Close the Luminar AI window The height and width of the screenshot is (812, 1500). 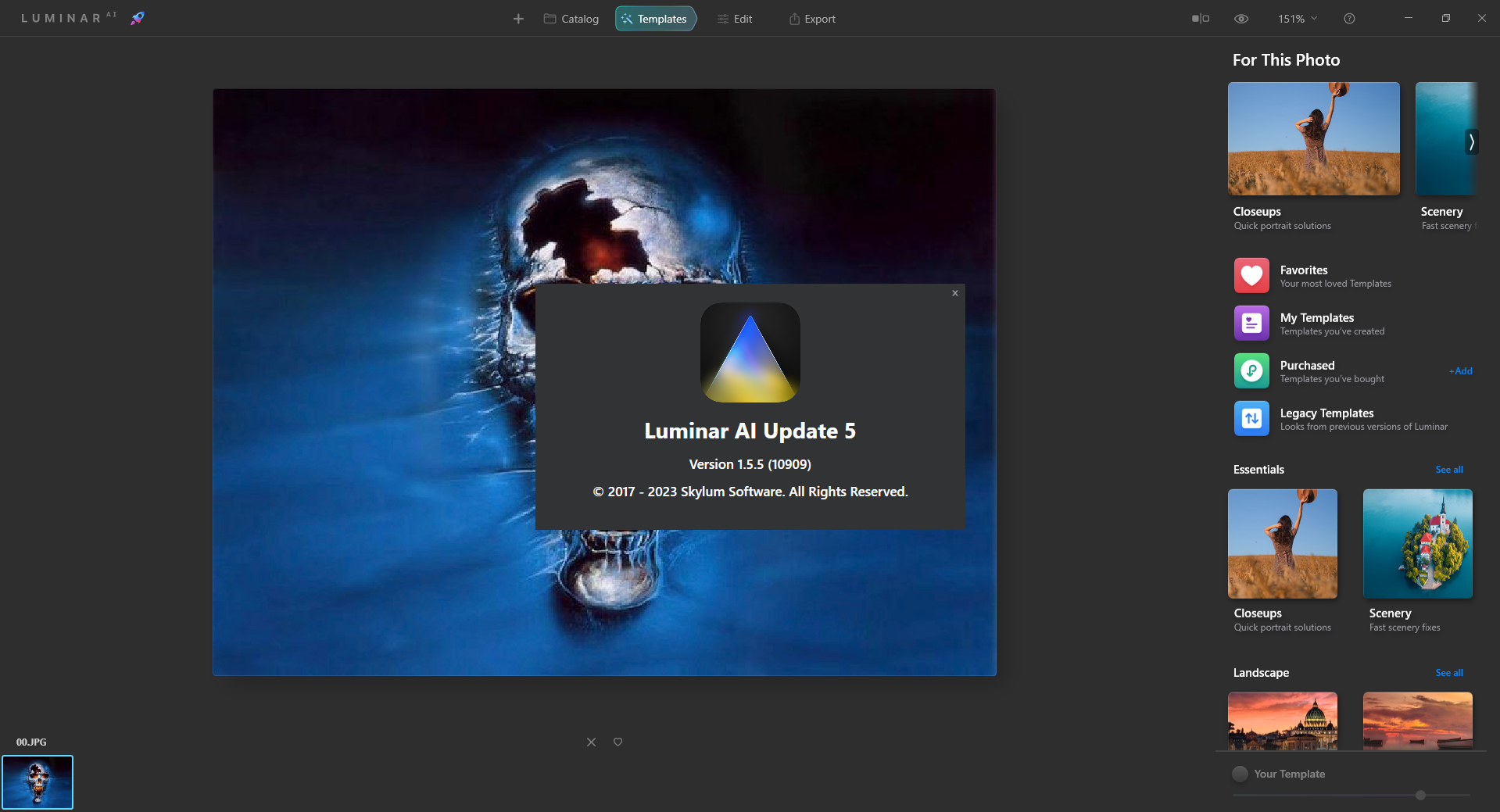click(x=1482, y=18)
